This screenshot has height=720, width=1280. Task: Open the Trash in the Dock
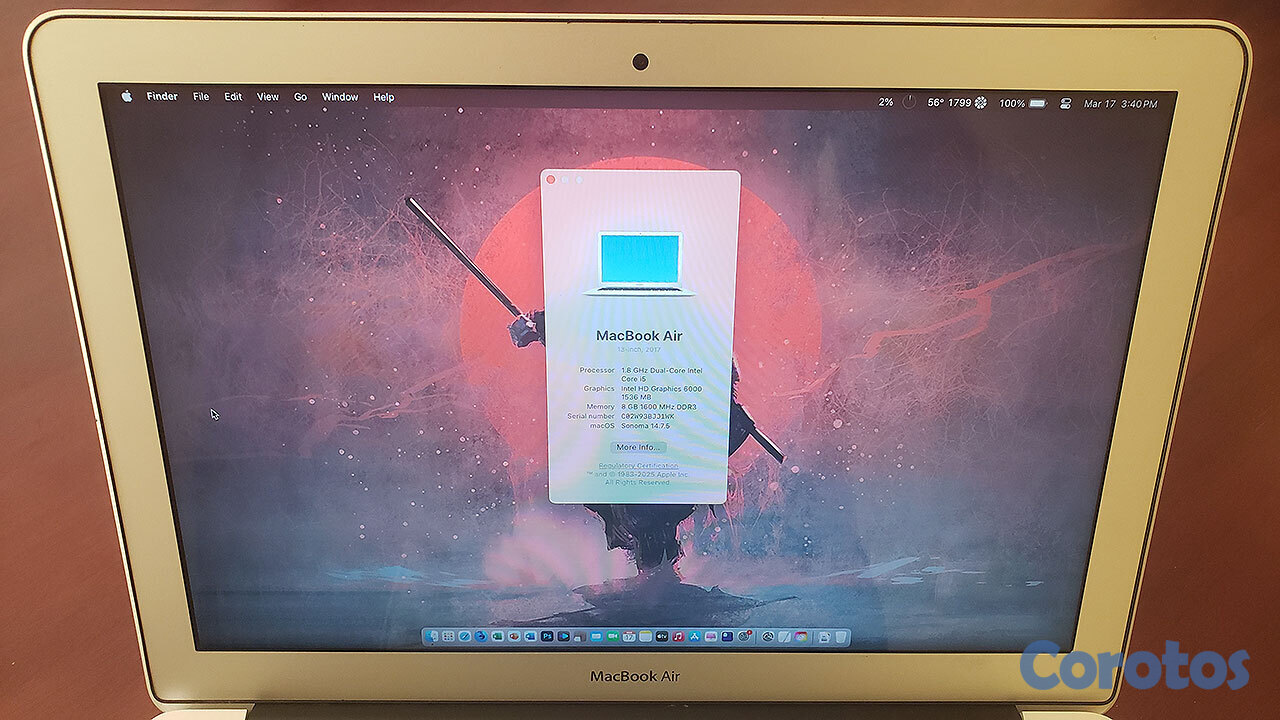(842, 637)
